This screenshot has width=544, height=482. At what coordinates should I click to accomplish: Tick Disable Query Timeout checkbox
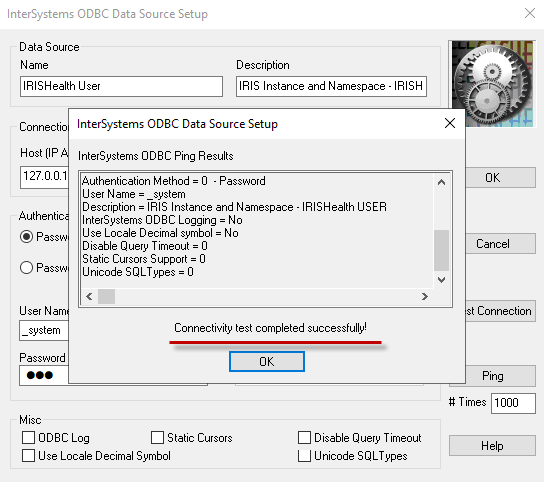pyautogui.click(x=304, y=438)
